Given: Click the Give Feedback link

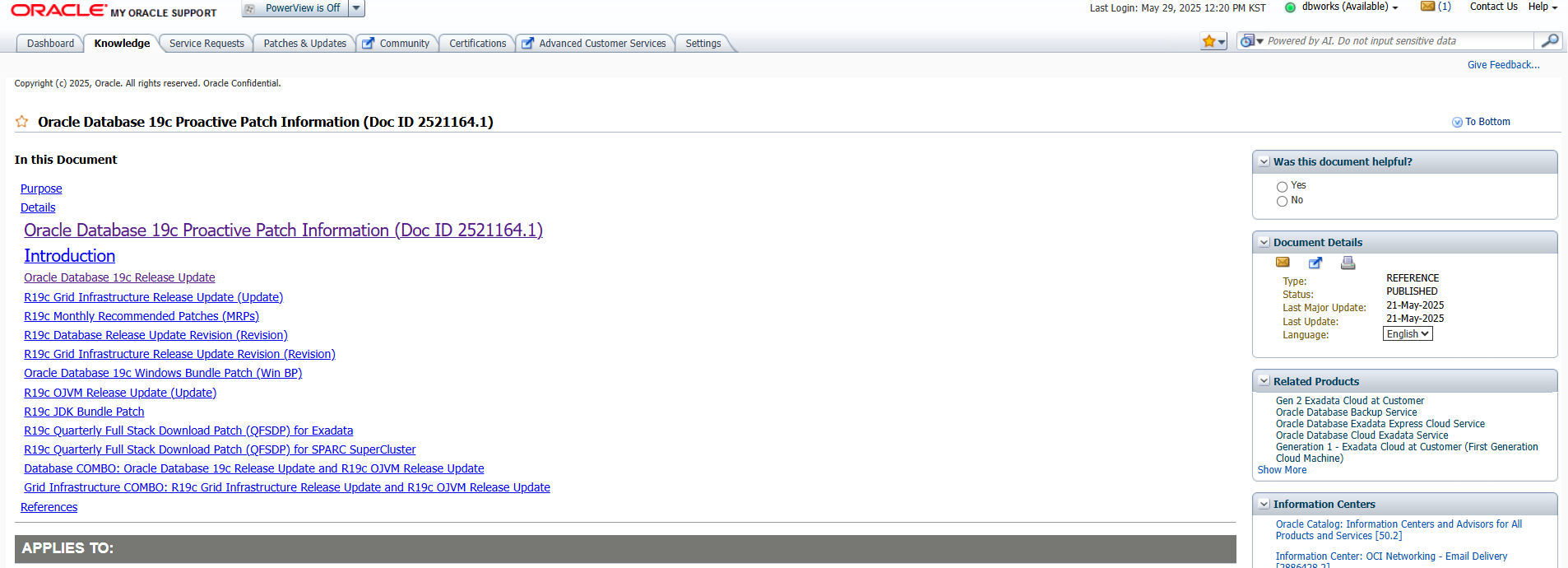Looking at the screenshot, I should (x=1503, y=65).
